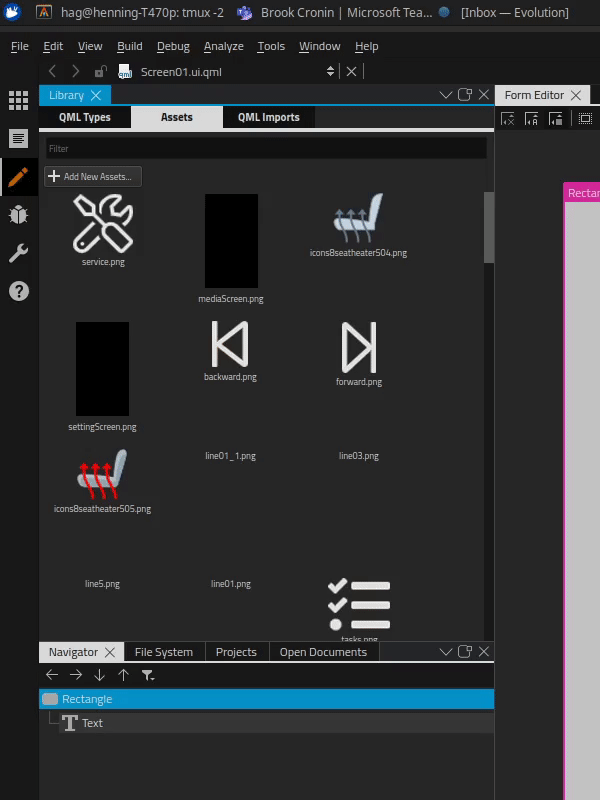Select the service.png asset thumbnail
This screenshot has height=800, width=600.
pos(103,225)
